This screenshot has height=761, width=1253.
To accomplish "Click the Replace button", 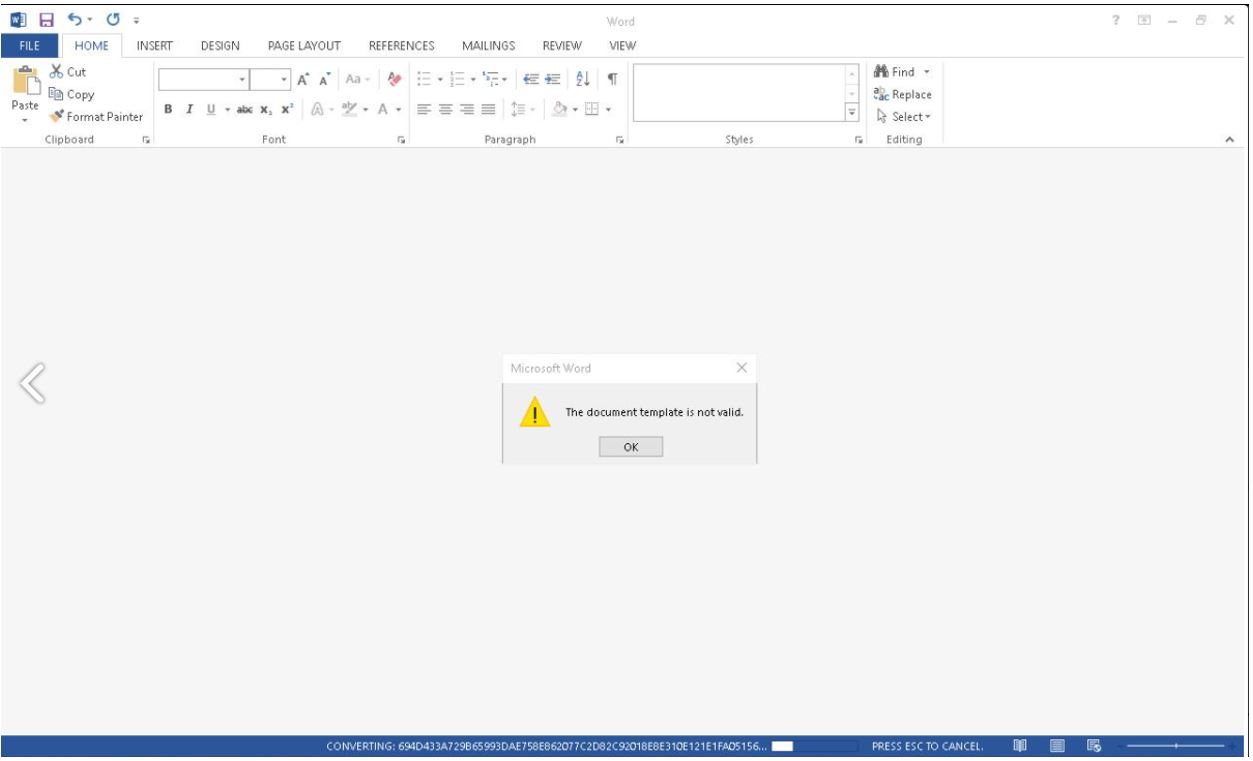I will (902, 95).
